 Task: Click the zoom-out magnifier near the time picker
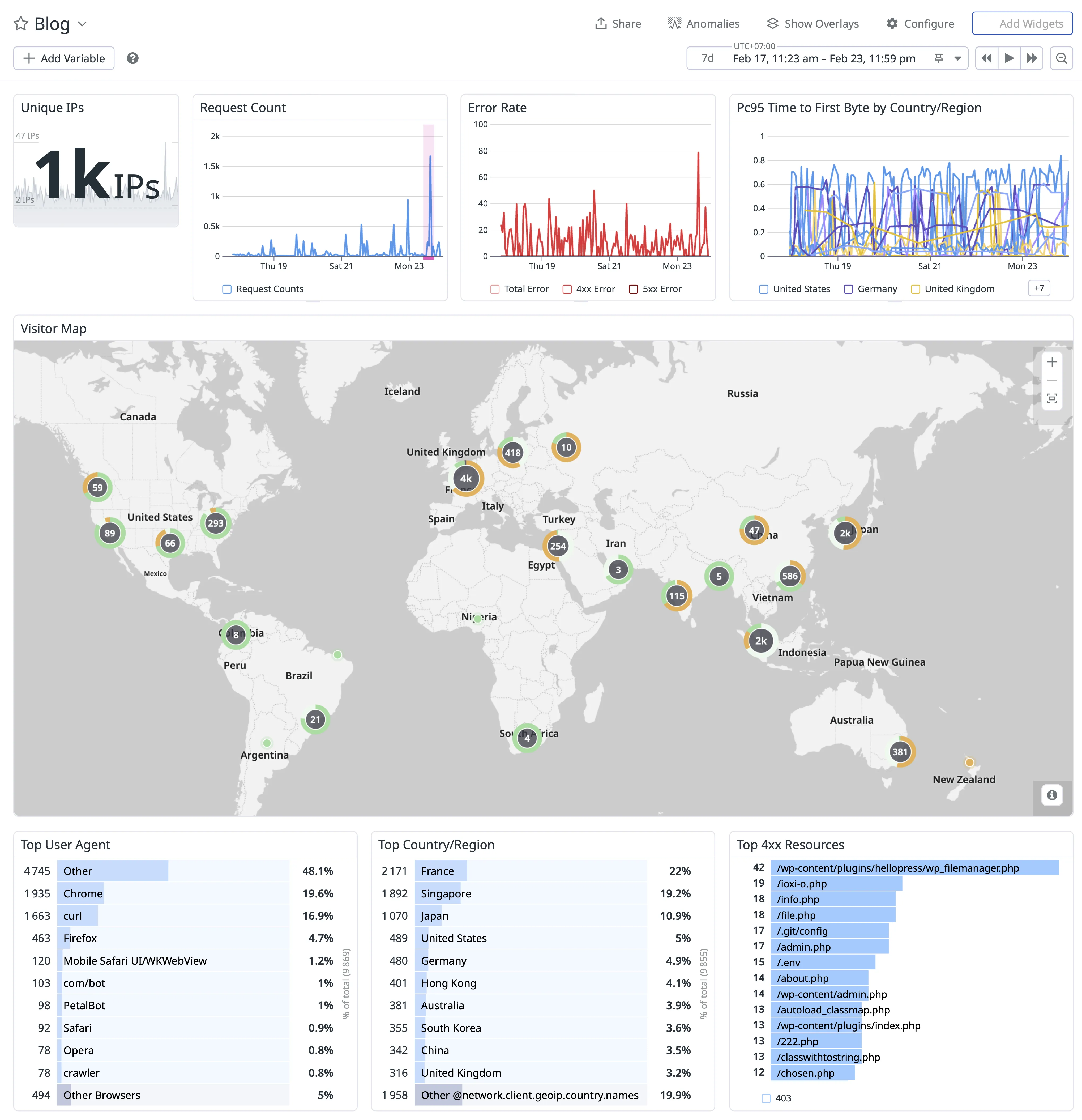(x=1062, y=58)
